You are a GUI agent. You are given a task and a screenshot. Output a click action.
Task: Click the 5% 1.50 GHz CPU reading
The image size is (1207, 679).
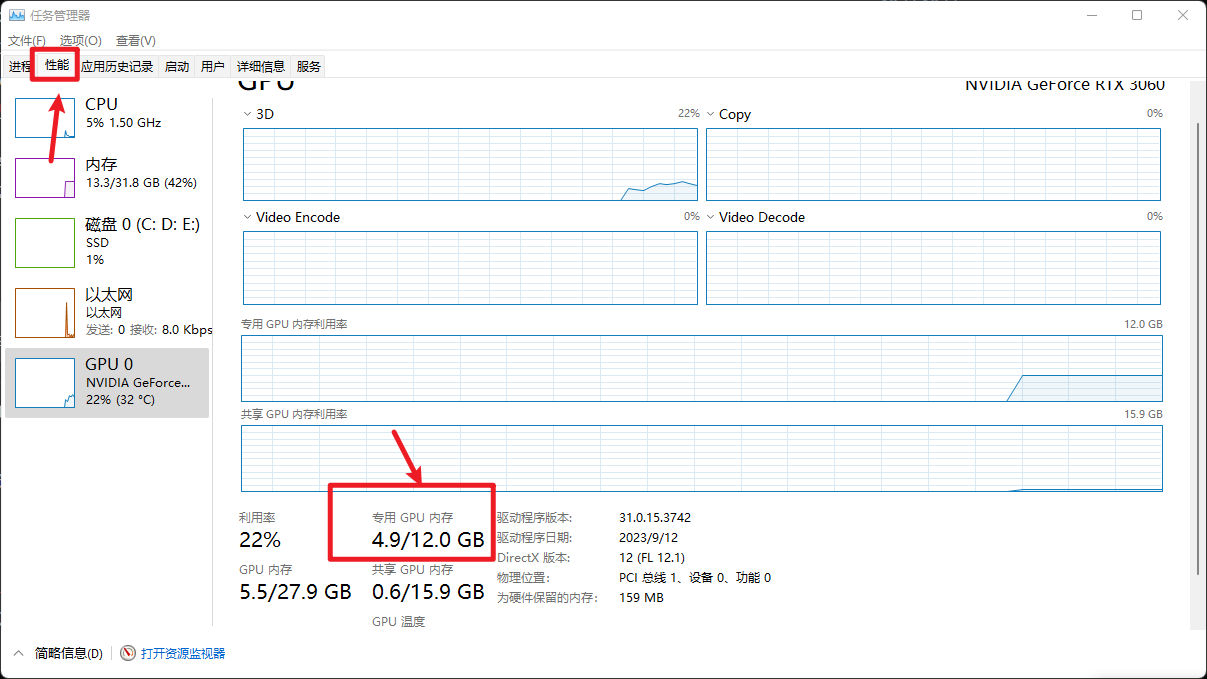pos(123,123)
